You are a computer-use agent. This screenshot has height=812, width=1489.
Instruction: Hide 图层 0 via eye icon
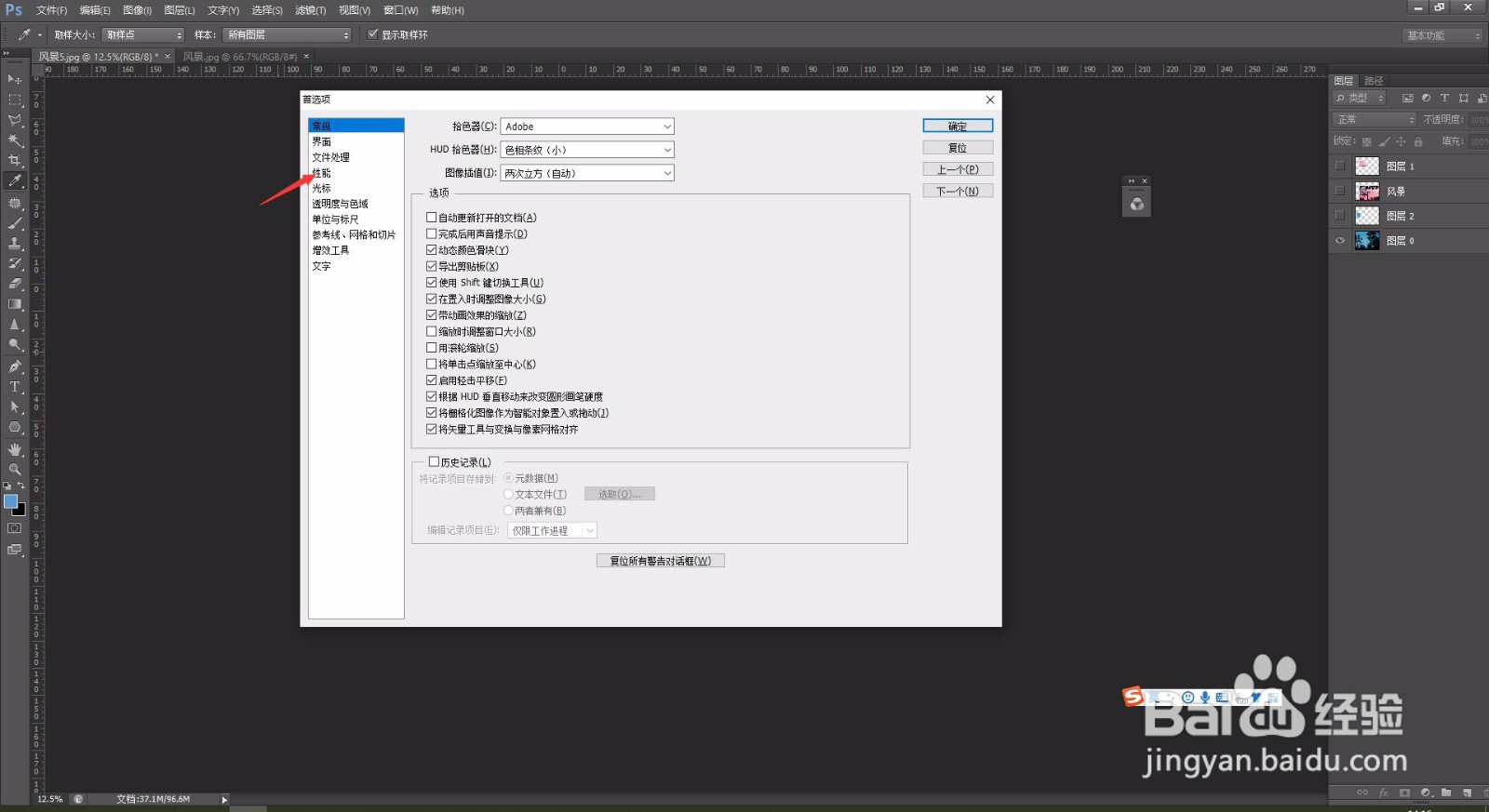[x=1340, y=241]
